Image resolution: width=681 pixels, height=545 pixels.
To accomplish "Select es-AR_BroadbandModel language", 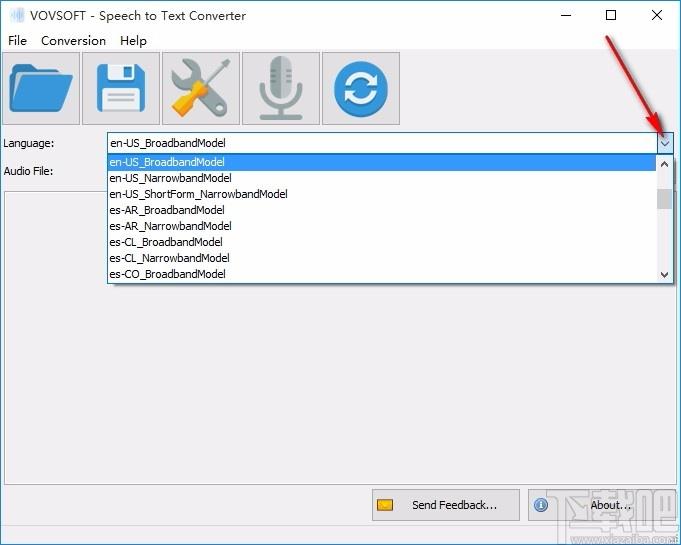I will click(382, 210).
